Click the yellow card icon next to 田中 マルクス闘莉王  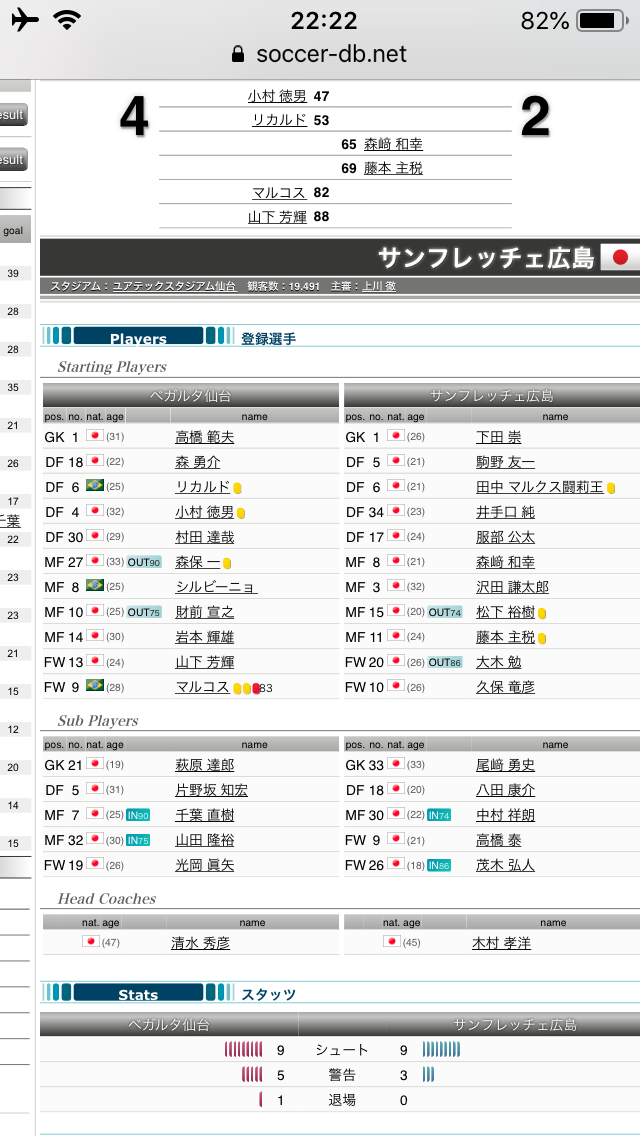(x=611, y=487)
